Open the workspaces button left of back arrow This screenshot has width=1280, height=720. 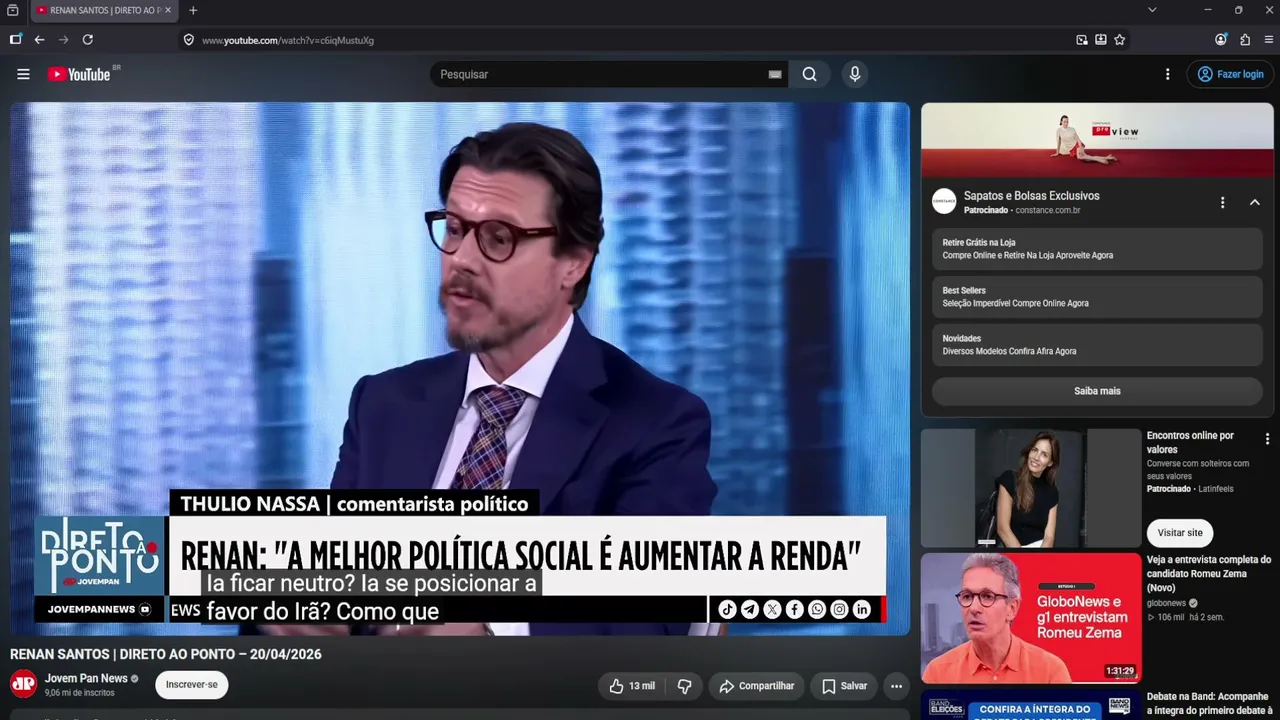pyautogui.click(x=15, y=40)
